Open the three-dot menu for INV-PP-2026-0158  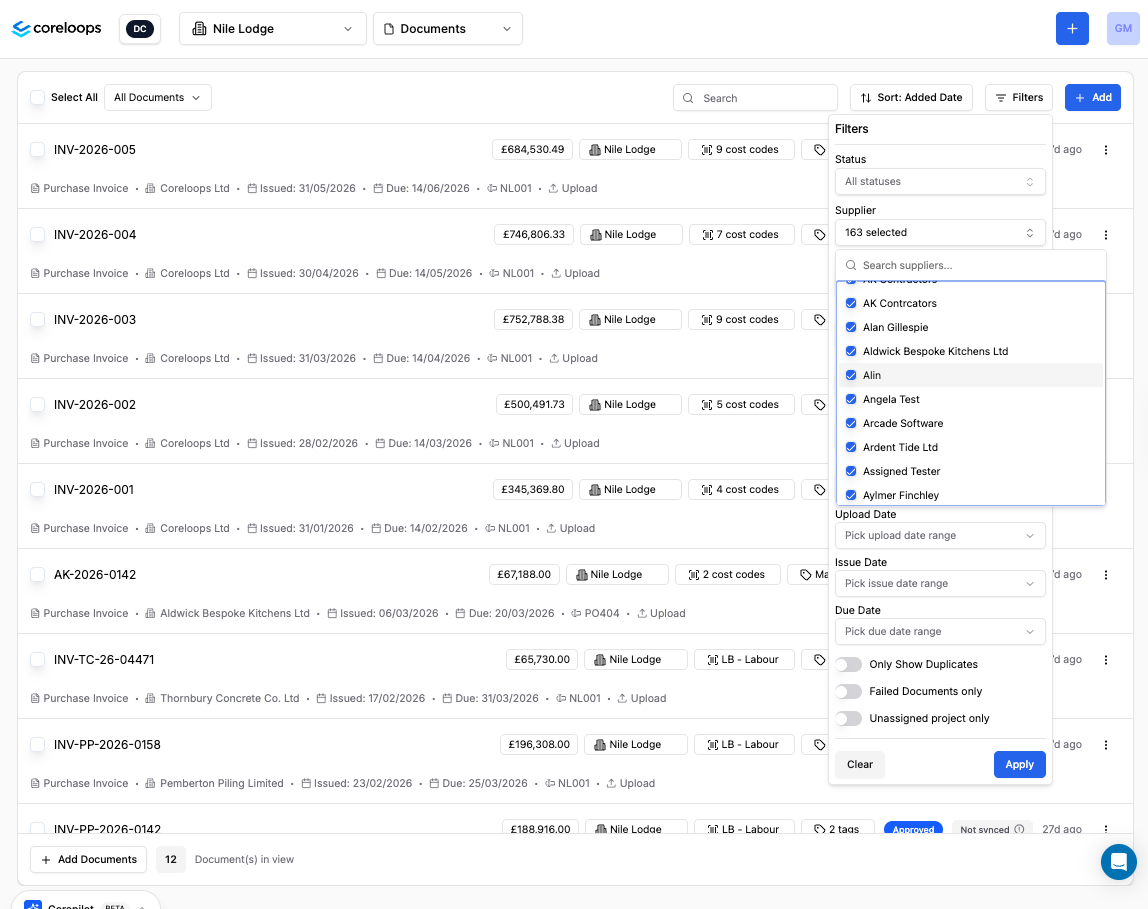click(x=1106, y=744)
